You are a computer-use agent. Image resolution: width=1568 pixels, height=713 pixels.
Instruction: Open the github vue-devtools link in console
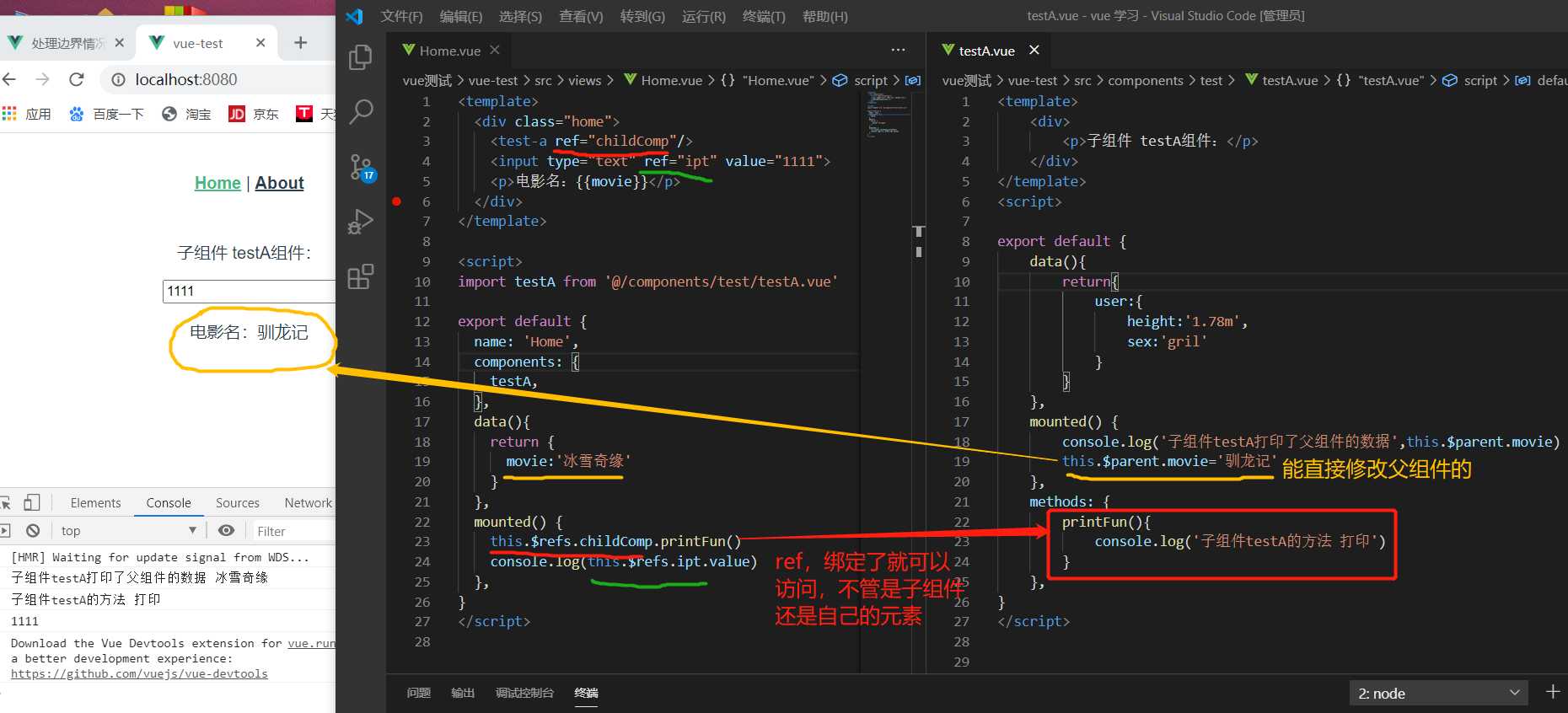(x=139, y=674)
